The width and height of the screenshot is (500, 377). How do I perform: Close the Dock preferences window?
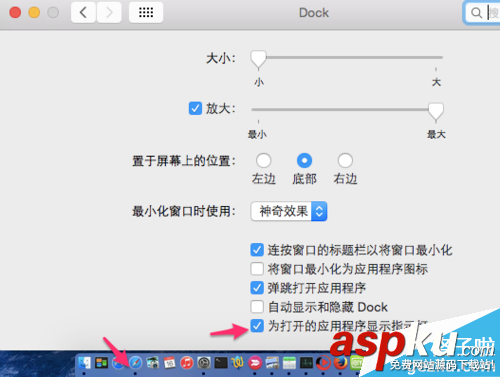pyautogui.click(x=15, y=13)
